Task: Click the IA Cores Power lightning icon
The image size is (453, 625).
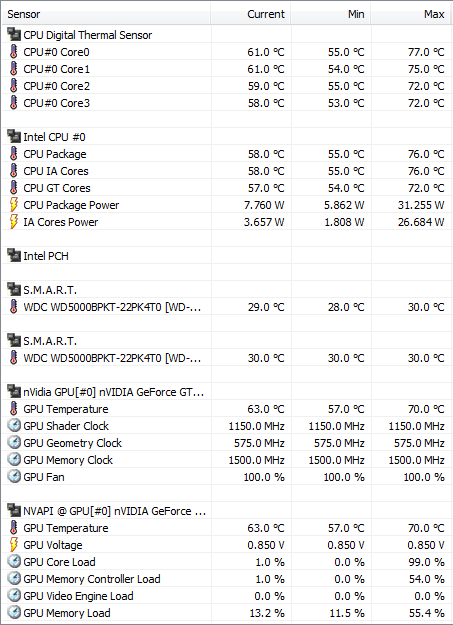Action: [x=14, y=222]
